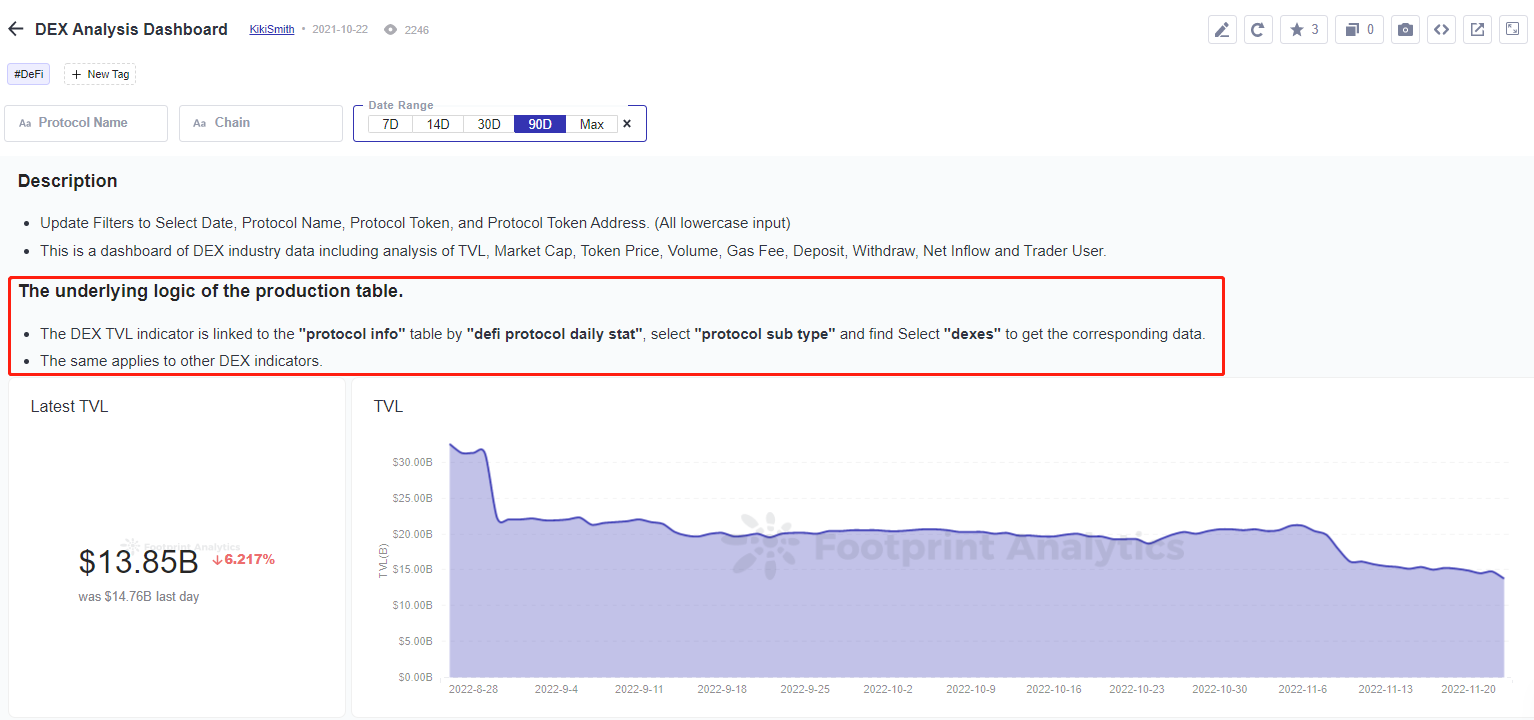Clear the Date Range filter
Screen dimensions: 1534x720
pos(627,124)
